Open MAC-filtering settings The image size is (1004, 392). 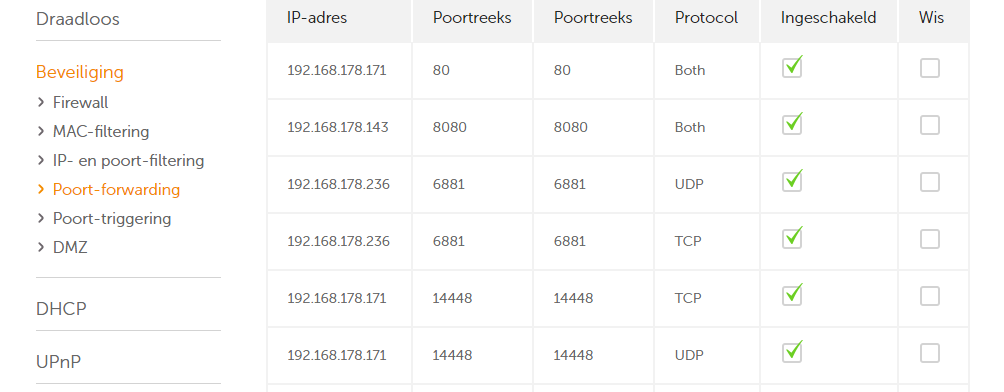(x=101, y=131)
